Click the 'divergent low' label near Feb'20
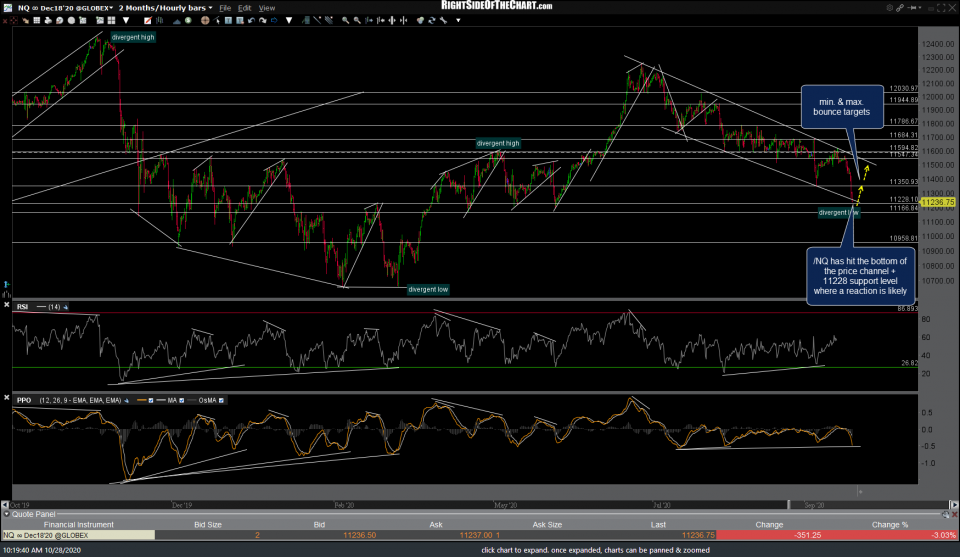Screen dimensions: 960x557 coord(428,290)
